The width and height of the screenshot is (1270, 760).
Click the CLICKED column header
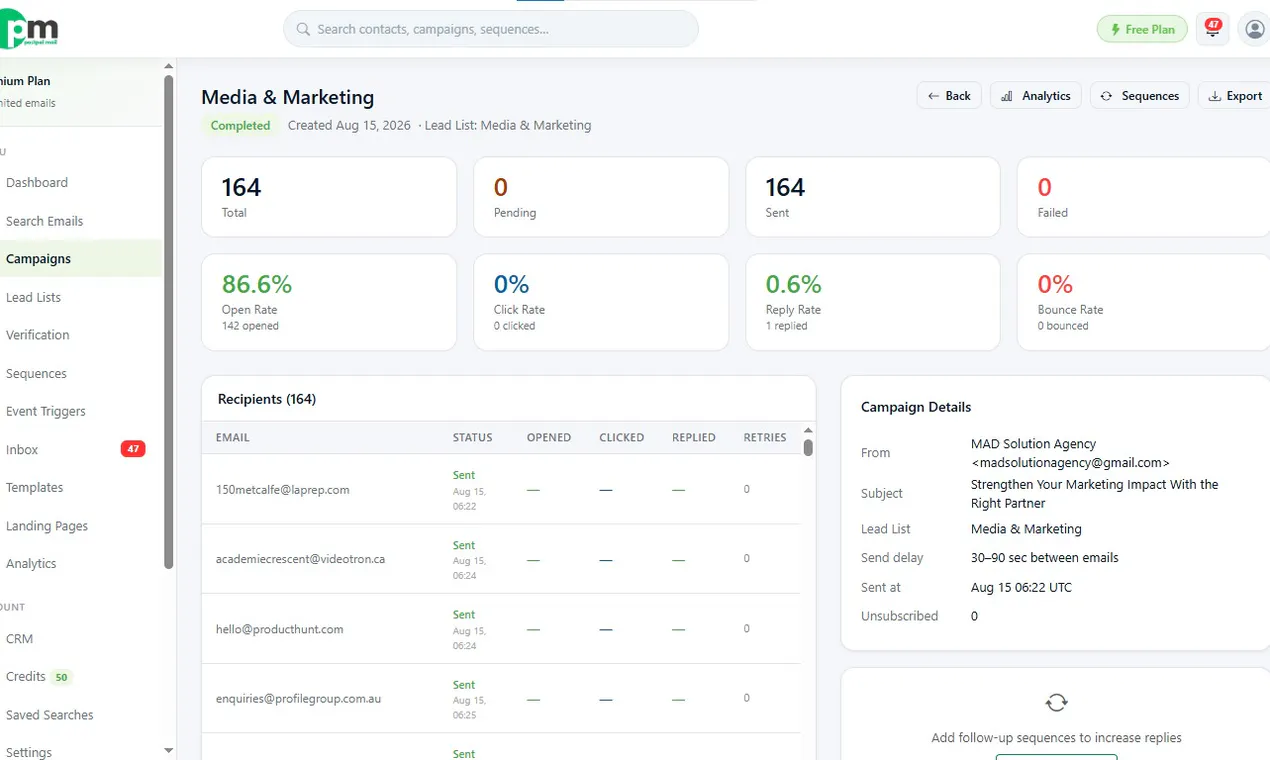622,438
